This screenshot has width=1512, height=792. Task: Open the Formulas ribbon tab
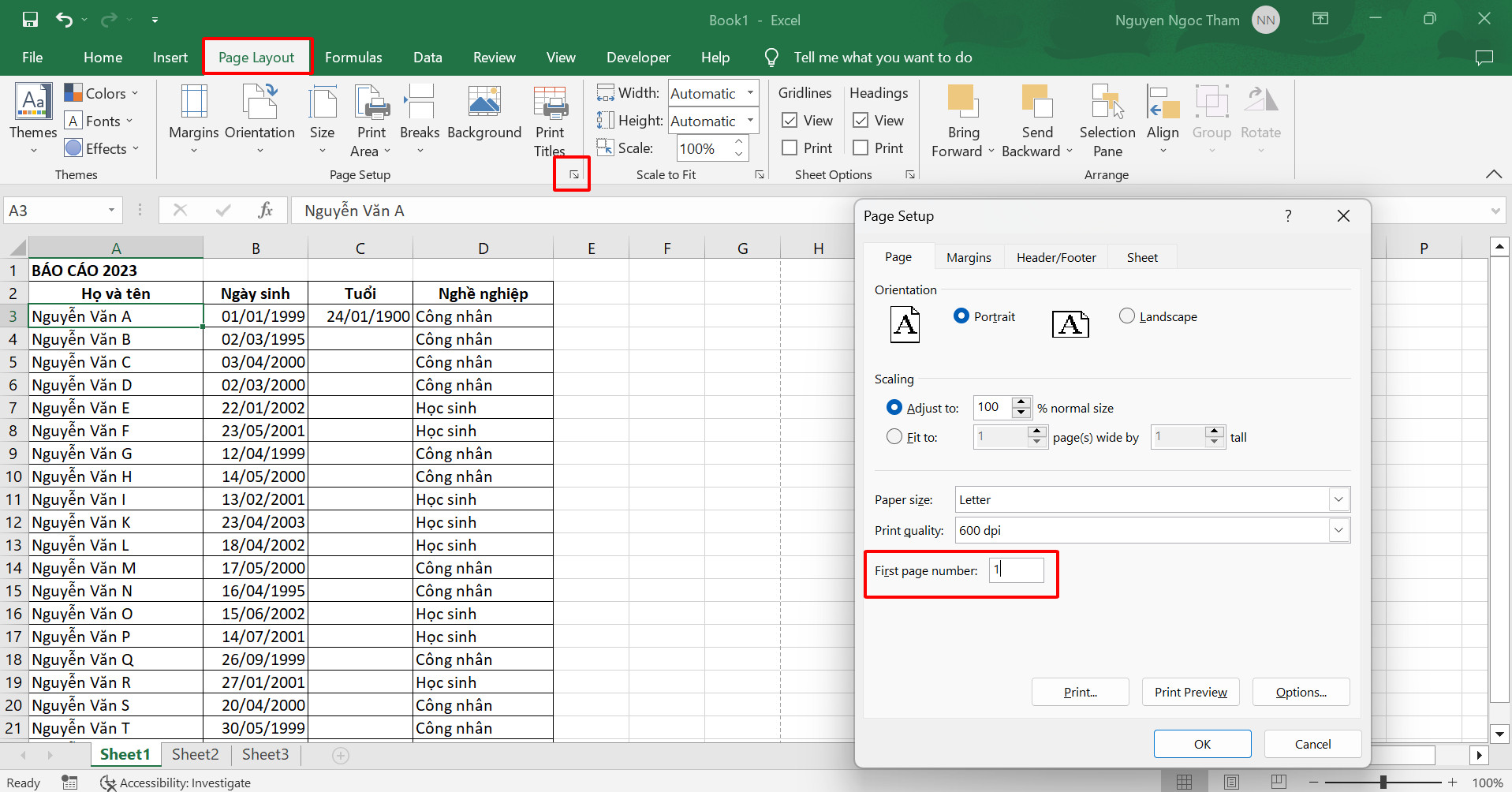(353, 58)
